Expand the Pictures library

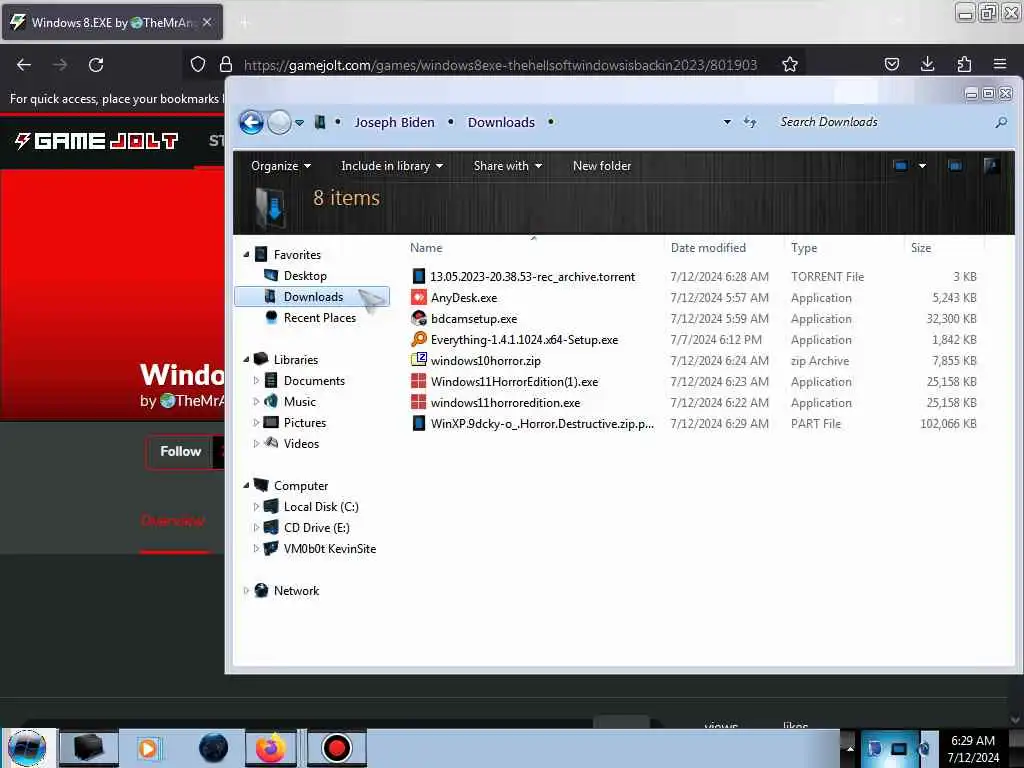click(256, 423)
